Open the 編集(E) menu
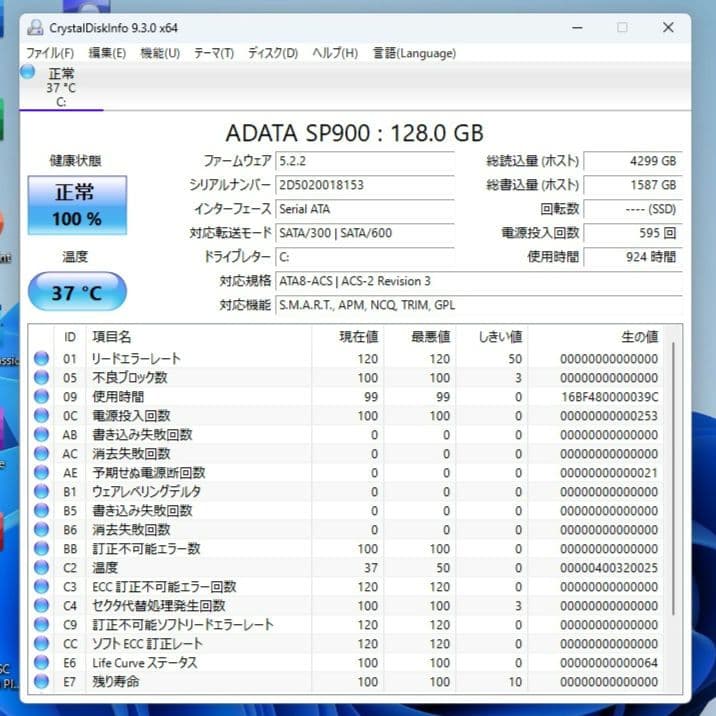The width and height of the screenshot is (716, 716). (107, 53)
